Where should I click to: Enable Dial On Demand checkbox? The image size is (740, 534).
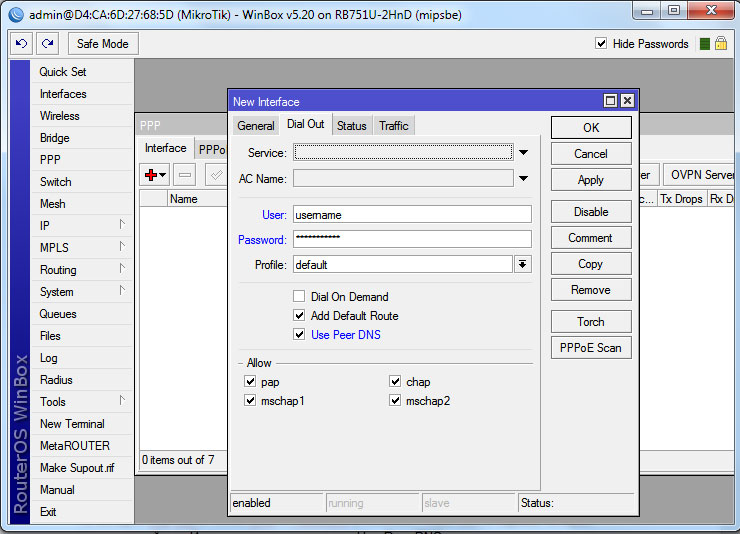click(x=299, y=297)
